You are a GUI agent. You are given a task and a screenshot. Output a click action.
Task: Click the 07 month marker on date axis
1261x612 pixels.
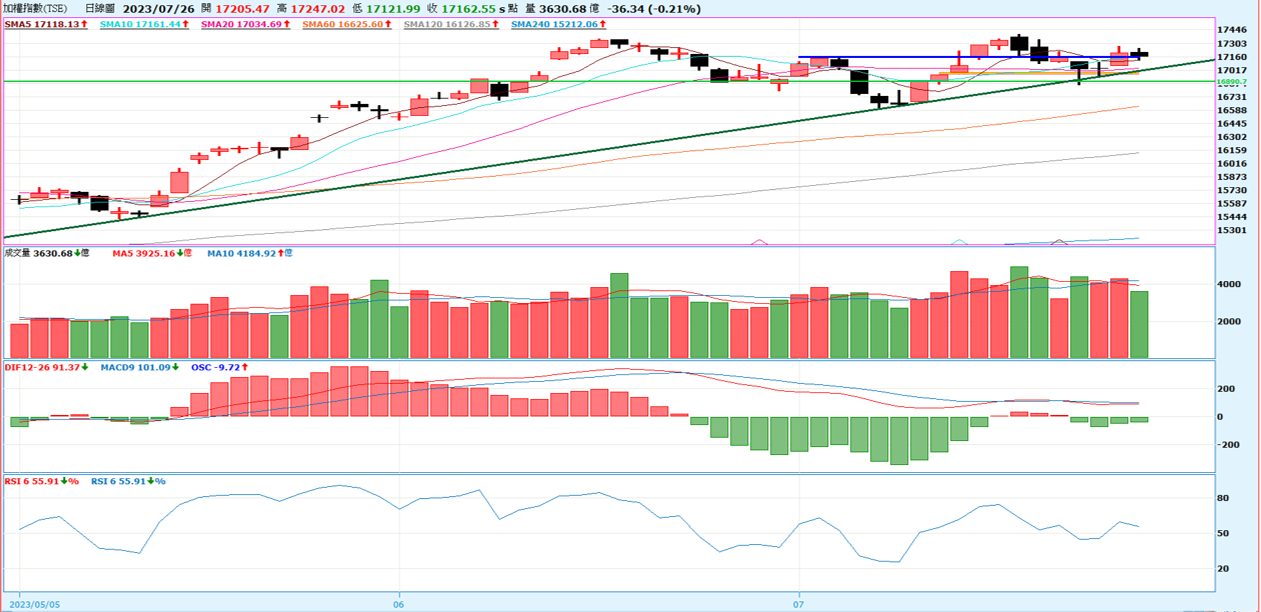[799, 604]
